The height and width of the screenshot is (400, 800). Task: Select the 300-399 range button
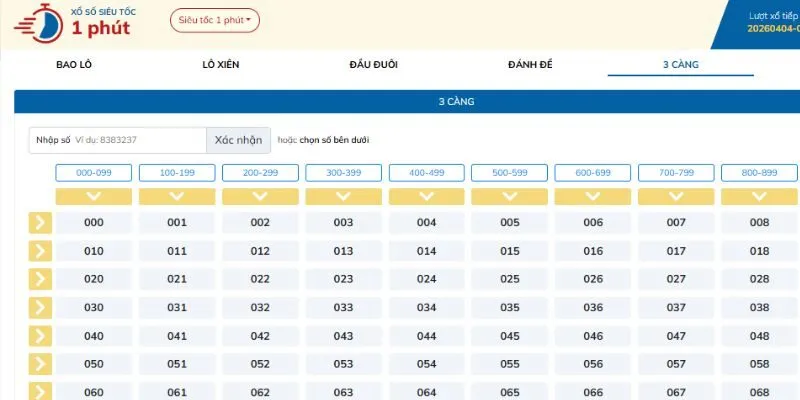pyautogui.click(x=343, y=173)
